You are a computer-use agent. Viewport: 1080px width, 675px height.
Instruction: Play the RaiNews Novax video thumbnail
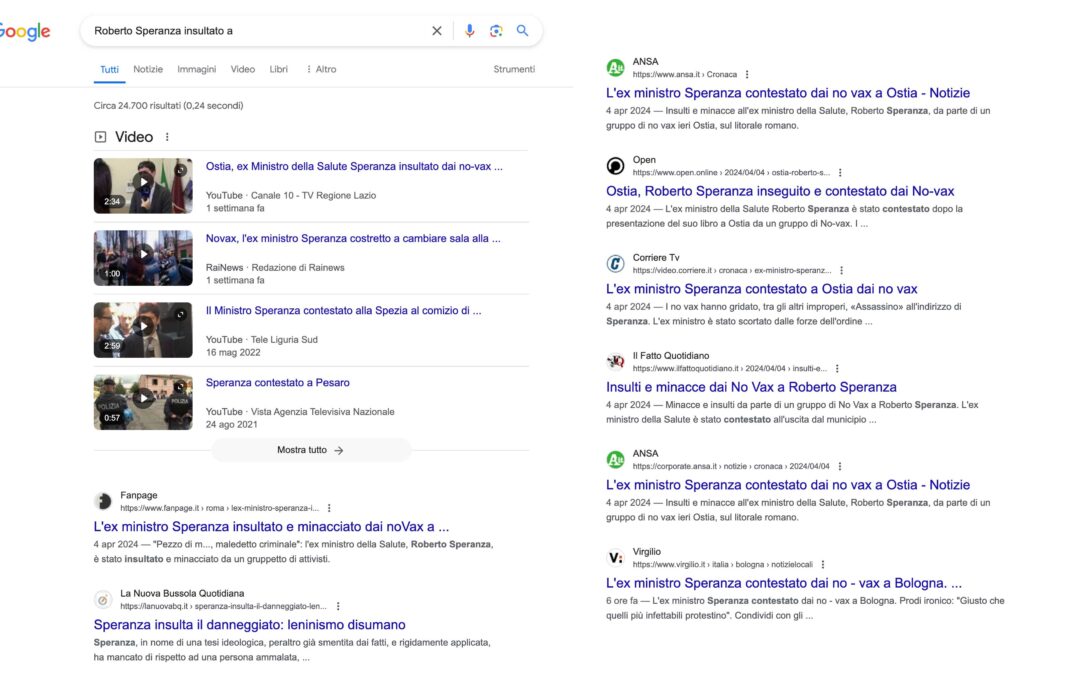(x=143, y=258)
